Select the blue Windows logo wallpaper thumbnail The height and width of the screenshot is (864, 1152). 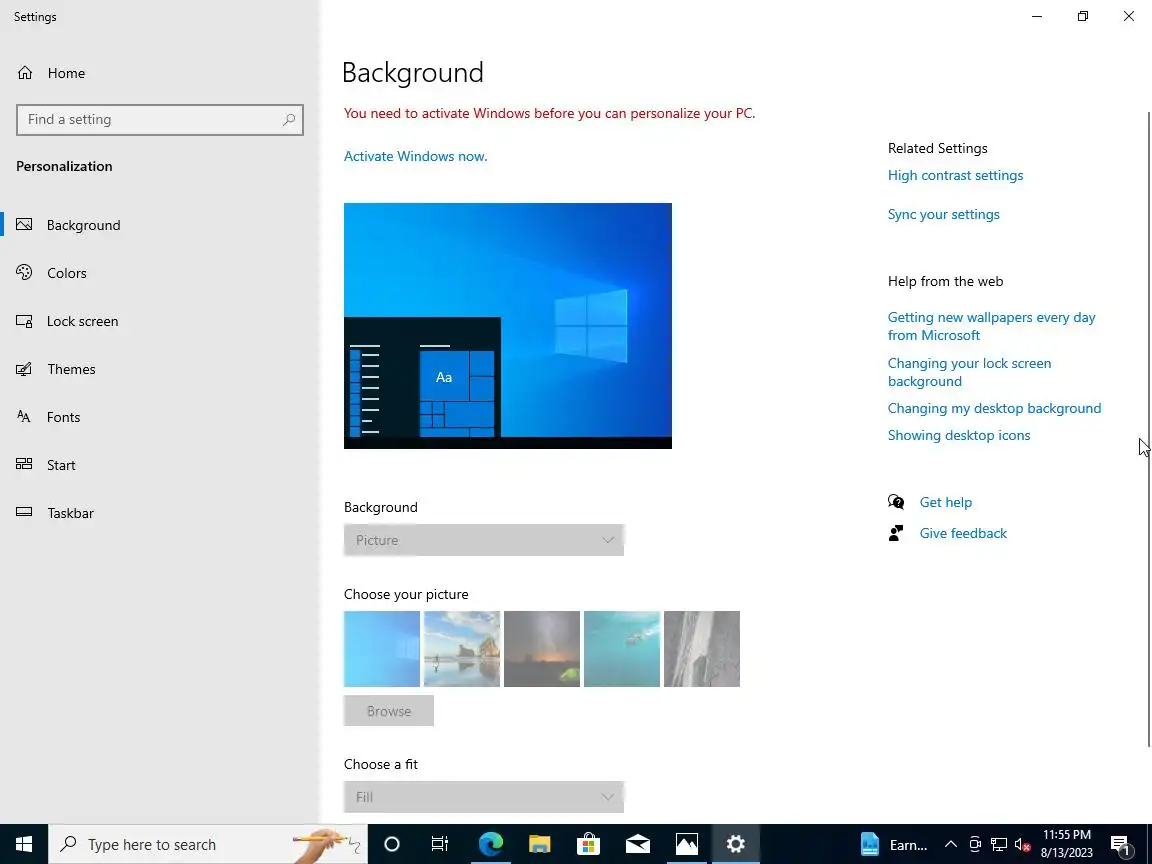point(382,649)
